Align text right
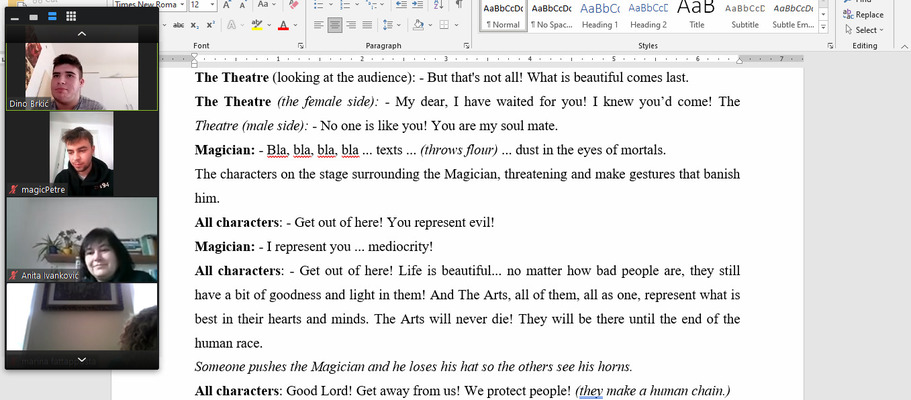 (x=351, y=25)
